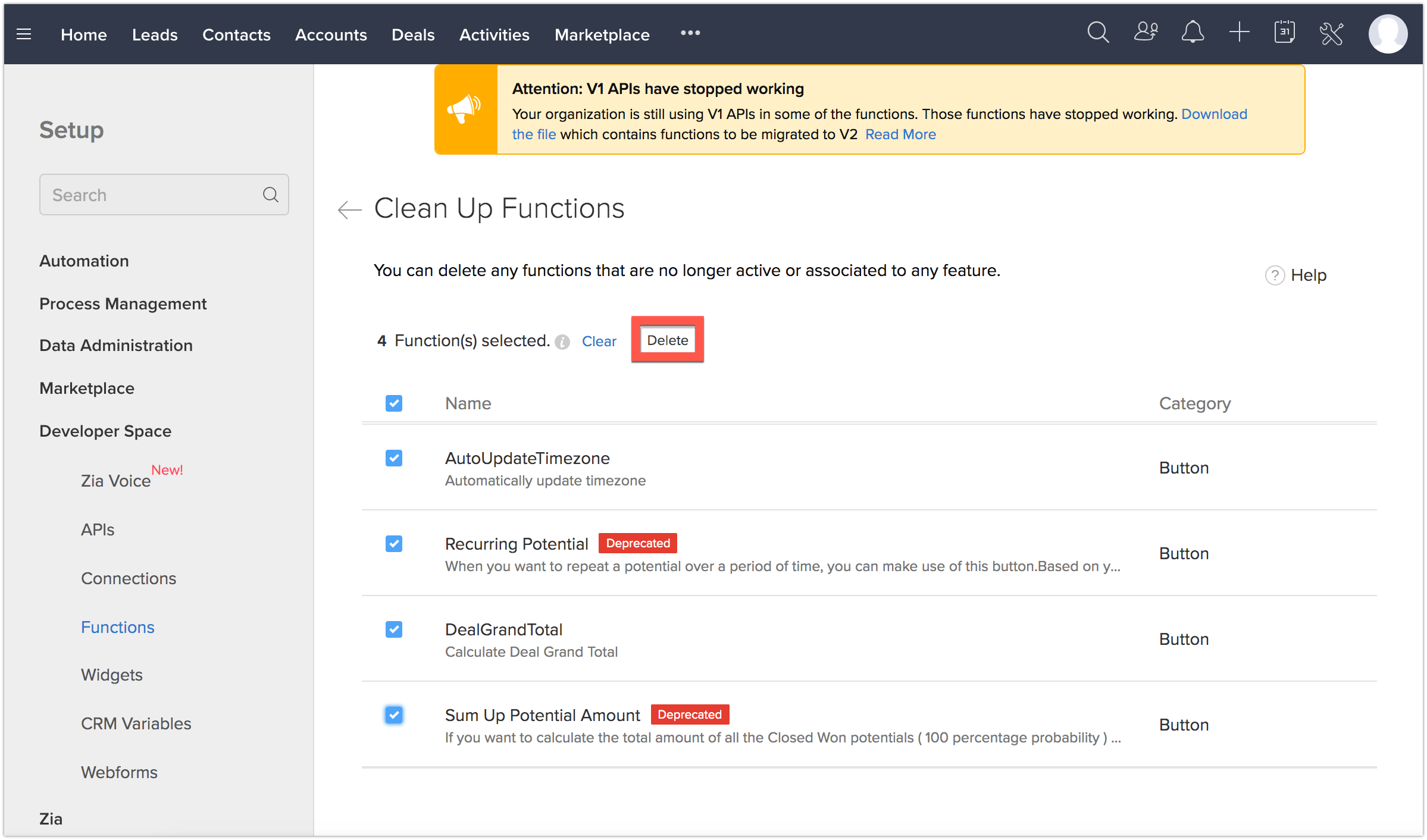1427x840 pixels.
Task: Open APIs in Developer Space
Action: click(x=98, y=529)
